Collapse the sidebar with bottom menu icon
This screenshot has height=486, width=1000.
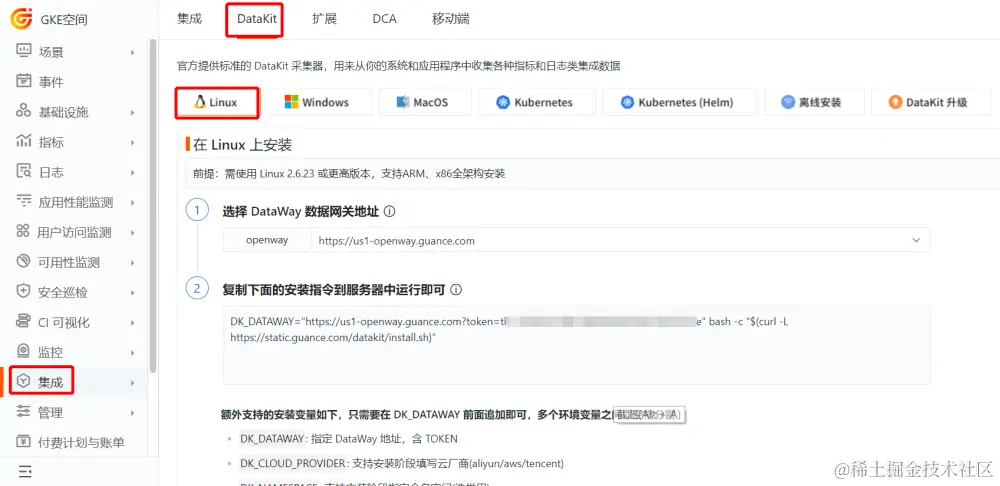[25, 472]
